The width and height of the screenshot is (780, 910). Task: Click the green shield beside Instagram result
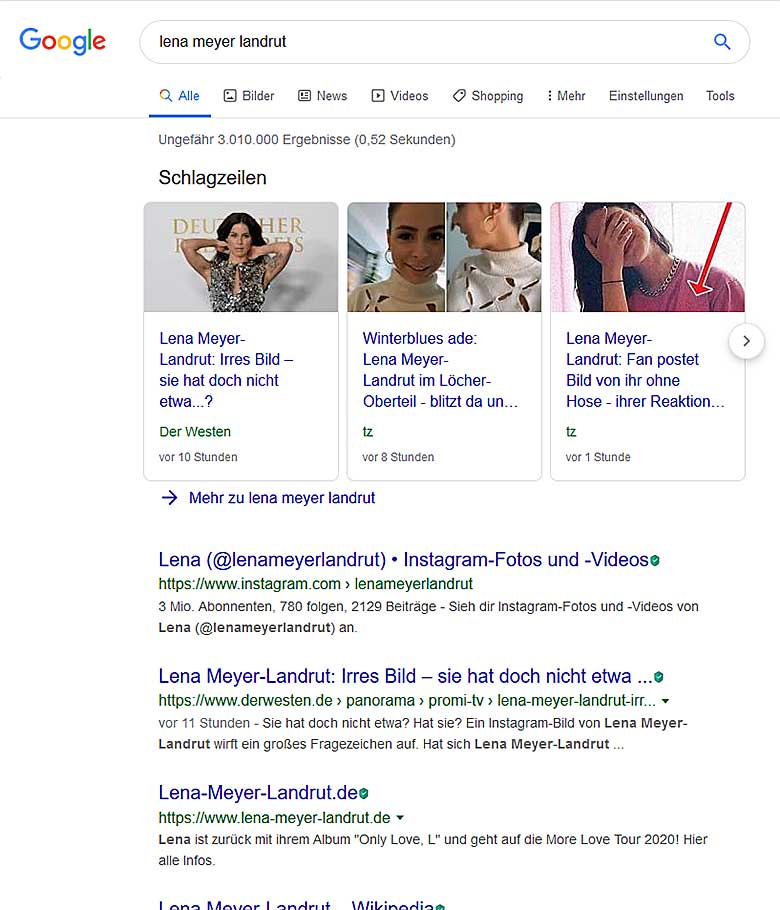[655, 561]
